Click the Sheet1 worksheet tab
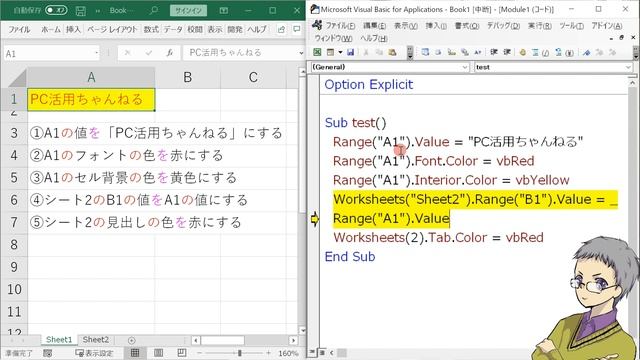Screen dimensions: 640x360 click(59, 340)
